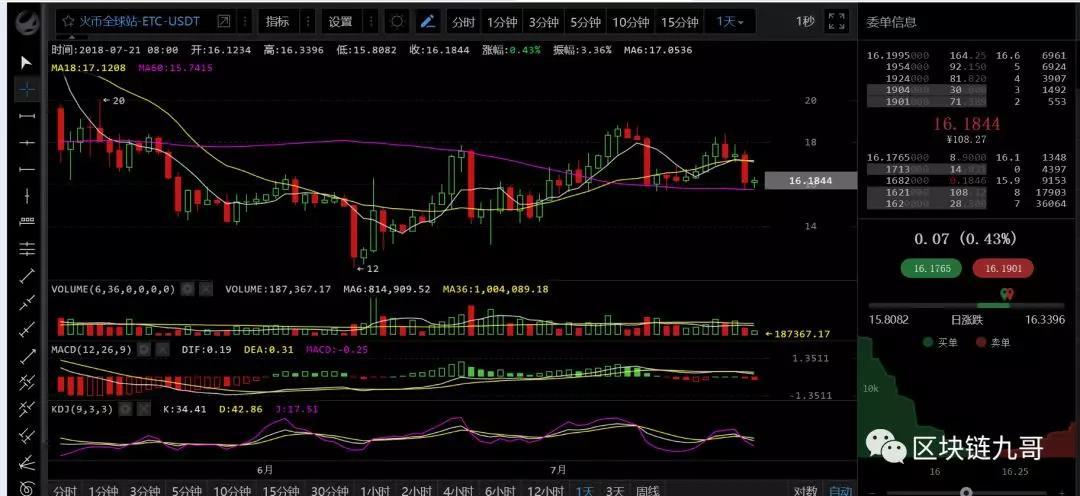Select the crosshair cursor tool

(27, 90)
